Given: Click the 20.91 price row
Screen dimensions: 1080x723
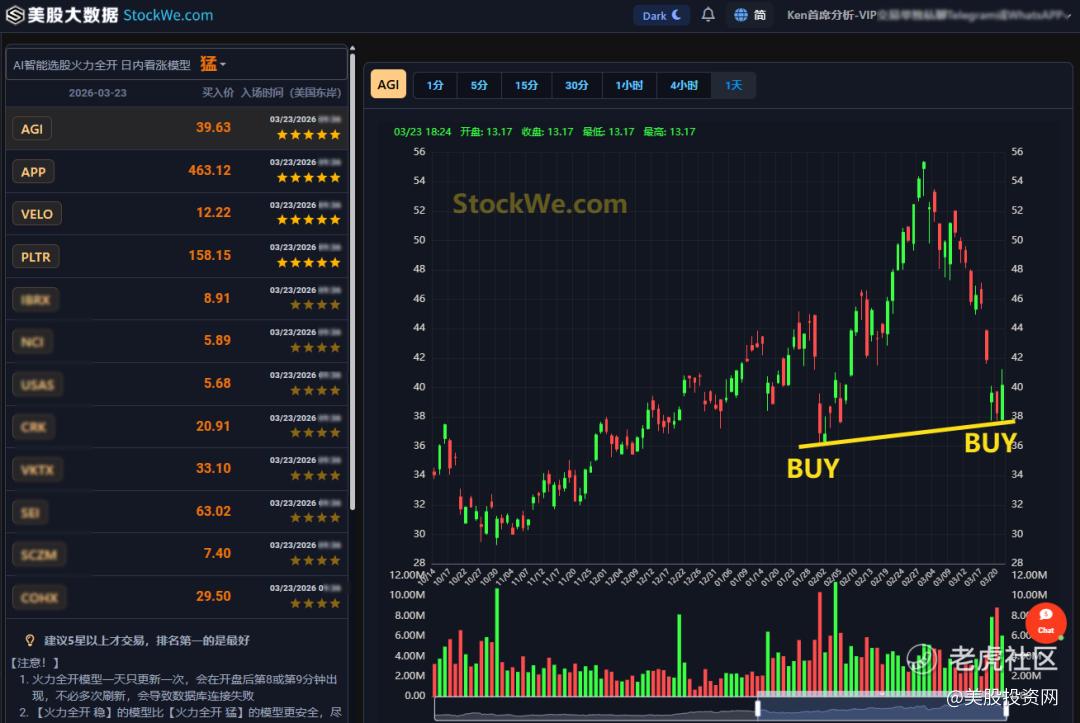Looking at the screenshot, I should [178, 427].
